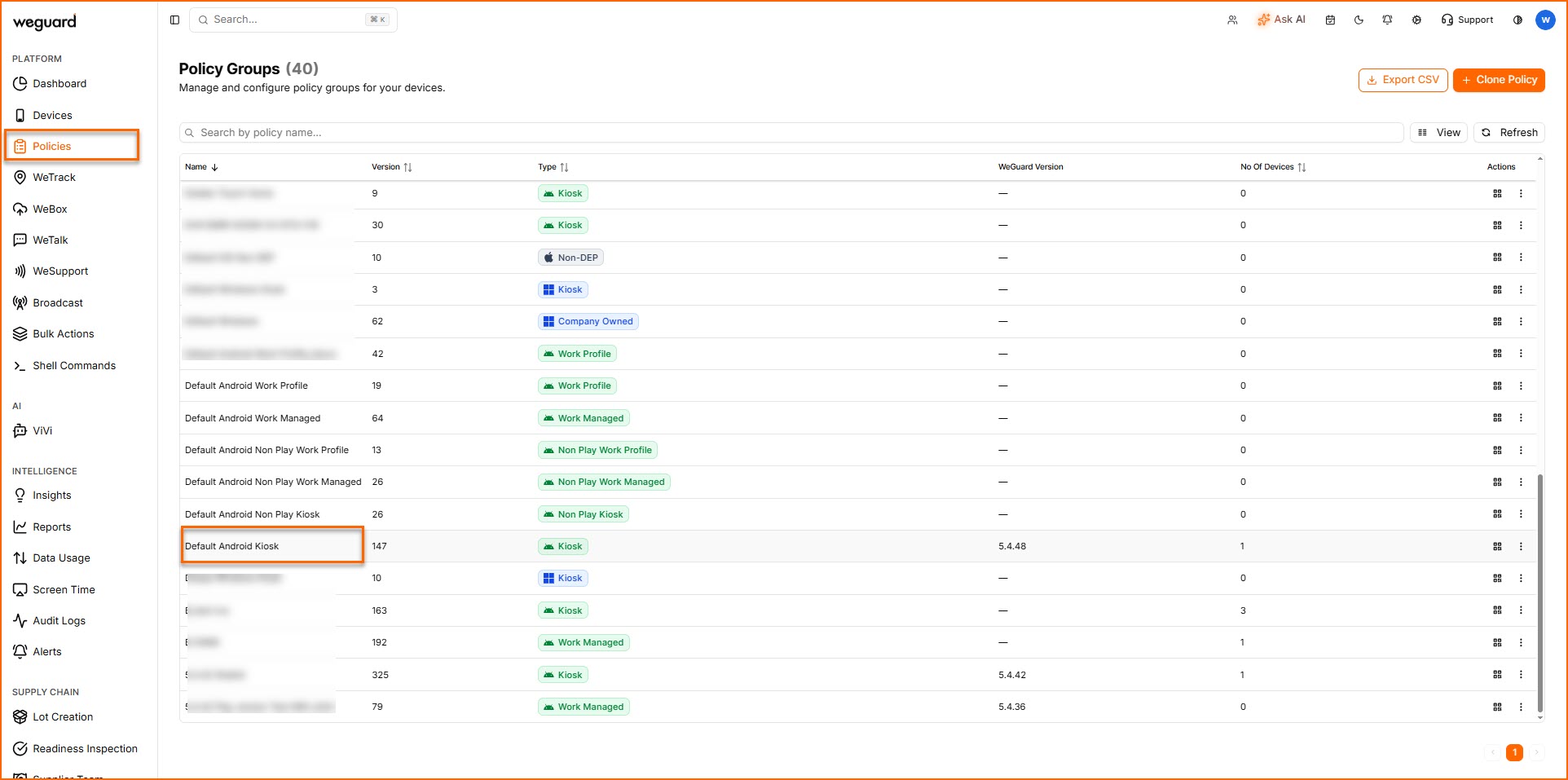Screen dimensions: 1568x780
Task: Click the contrast theme toggle icon
Action: tap(1517, 20)
